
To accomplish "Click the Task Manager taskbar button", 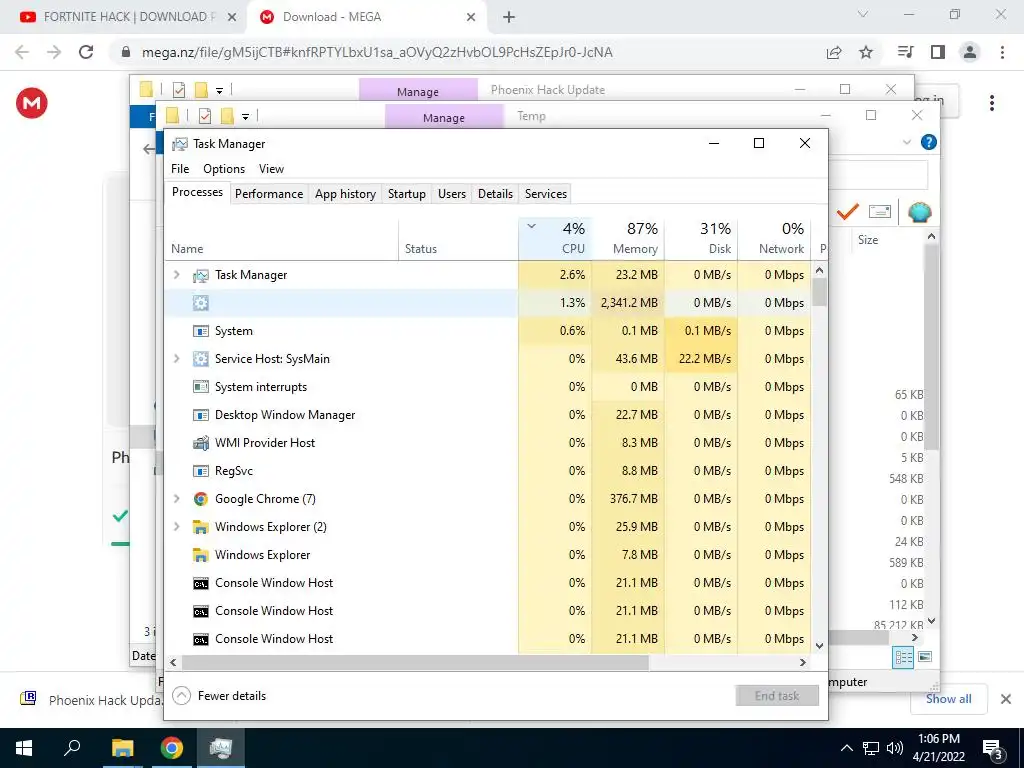I will pos(221,748).
